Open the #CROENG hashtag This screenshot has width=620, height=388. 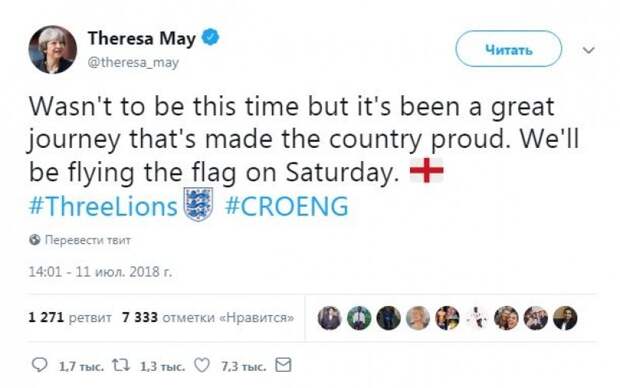pyautogui.click(x=287, y=206)
